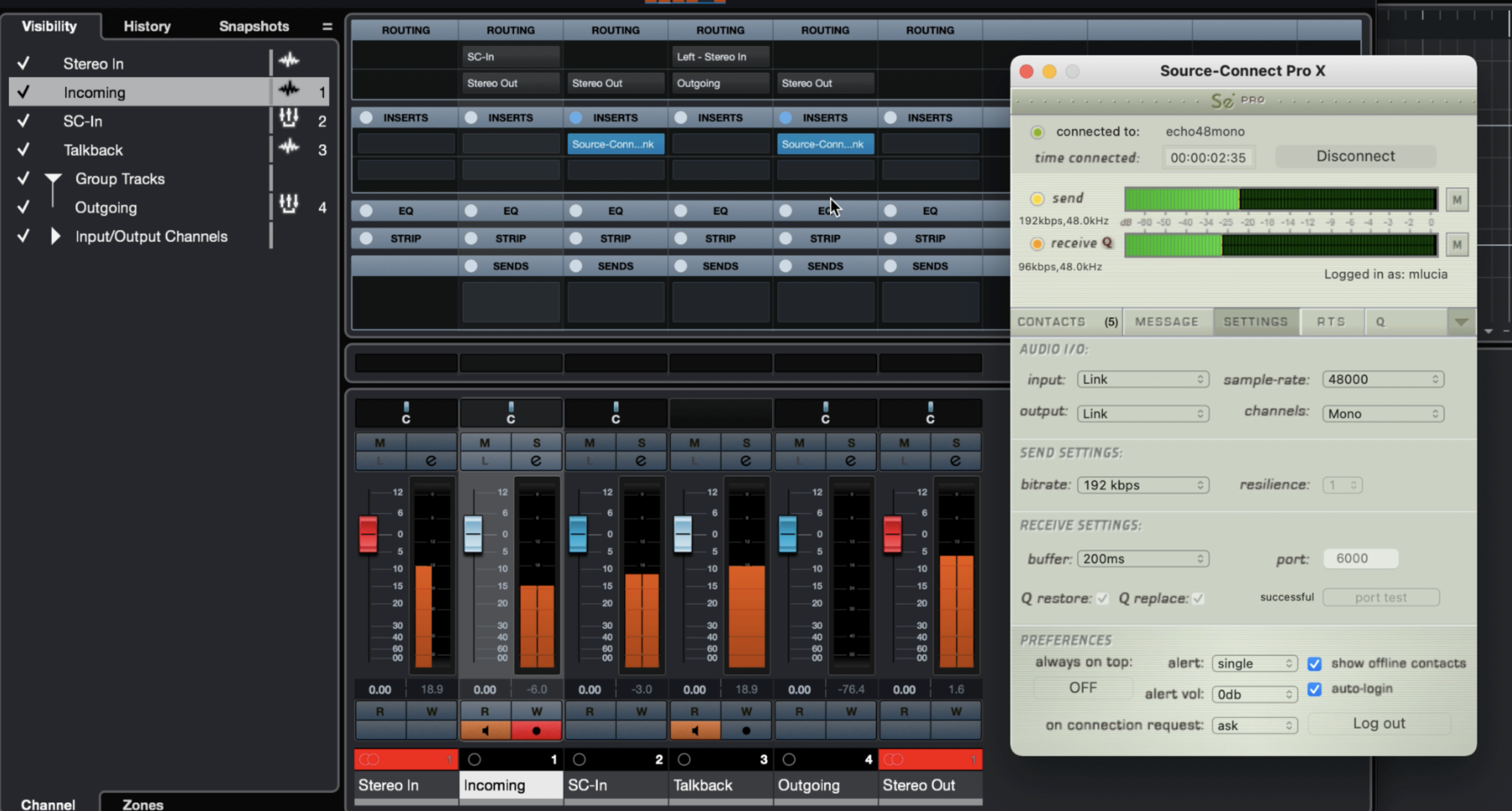Click the record enable icon on Incoming channel
The width and height of the screenshot is (1512, 811).
tap(536, 731)
